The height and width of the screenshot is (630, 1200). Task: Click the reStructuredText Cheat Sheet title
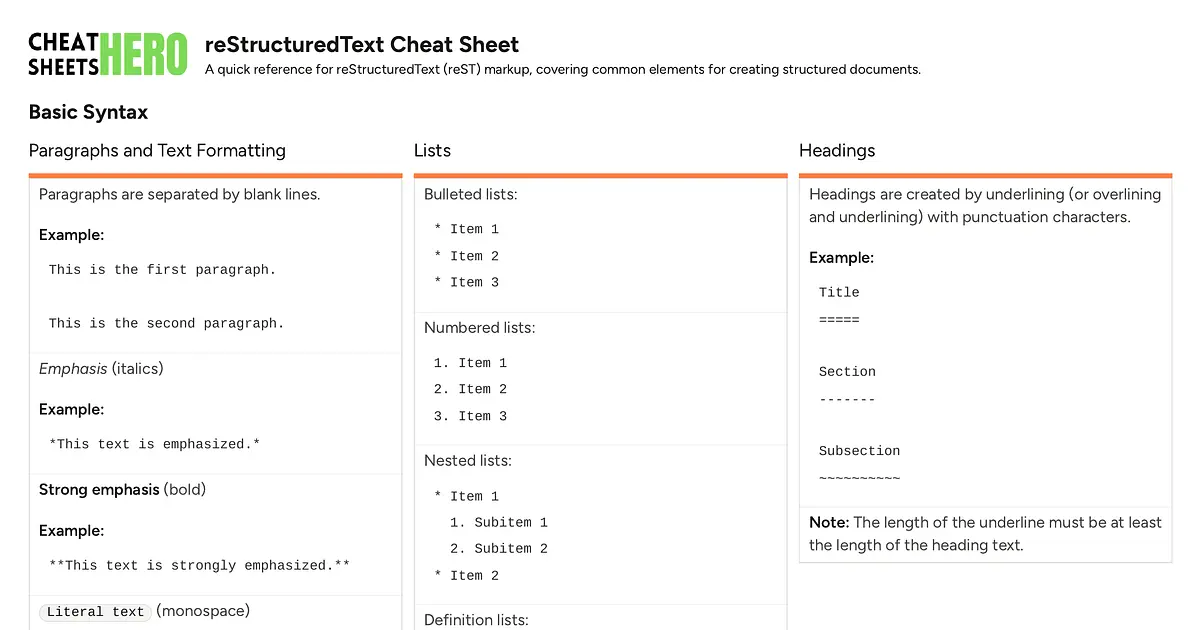362,44
